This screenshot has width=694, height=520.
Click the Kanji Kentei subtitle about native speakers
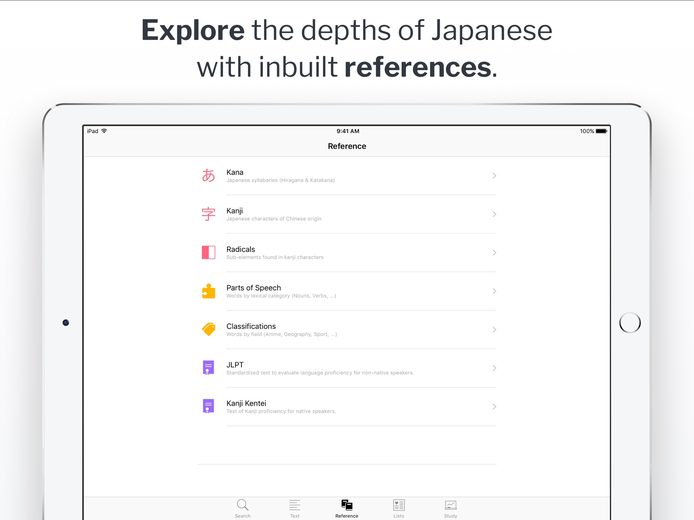[x=281, y=411]
